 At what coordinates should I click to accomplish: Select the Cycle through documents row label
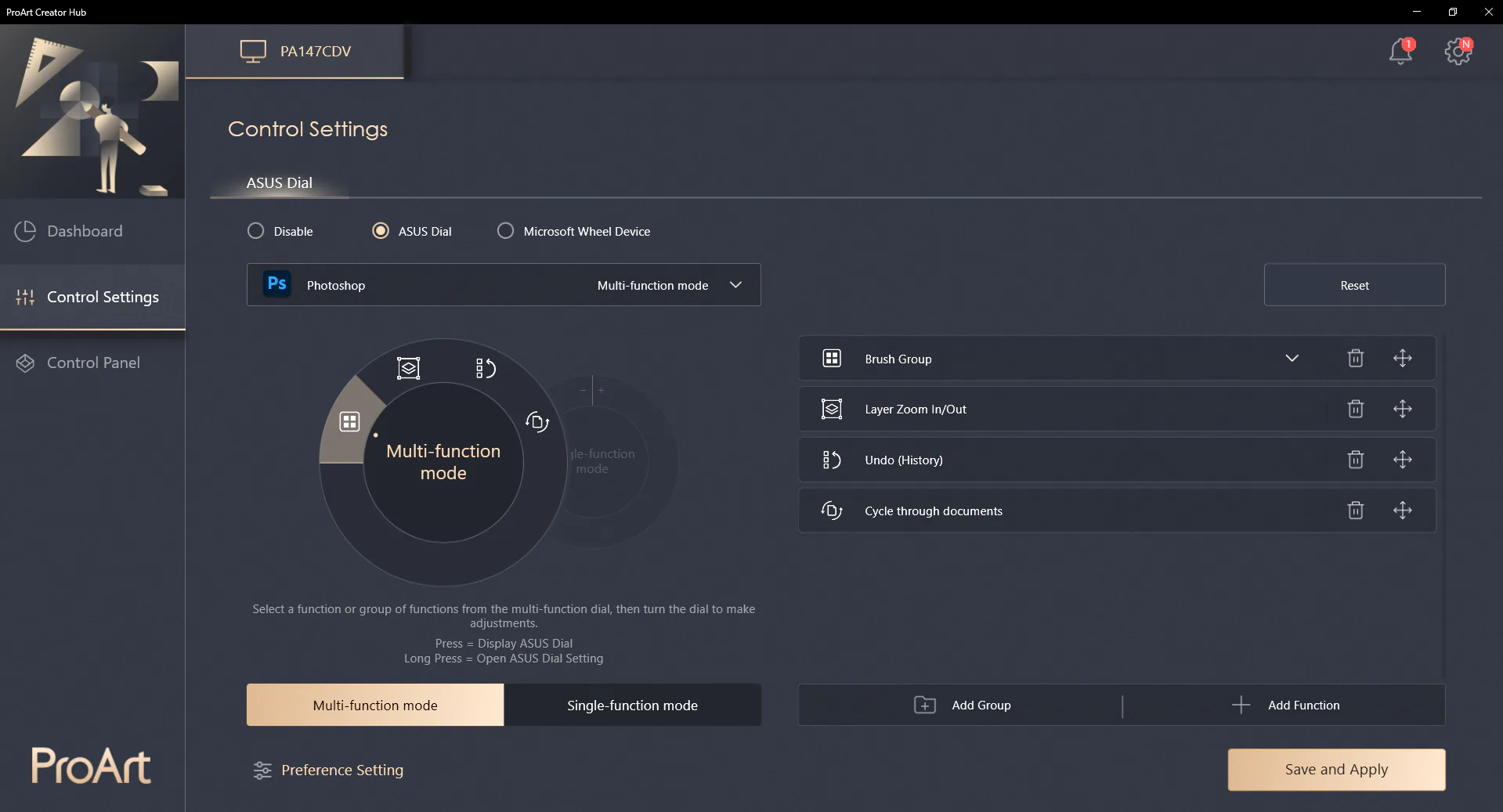934,511
